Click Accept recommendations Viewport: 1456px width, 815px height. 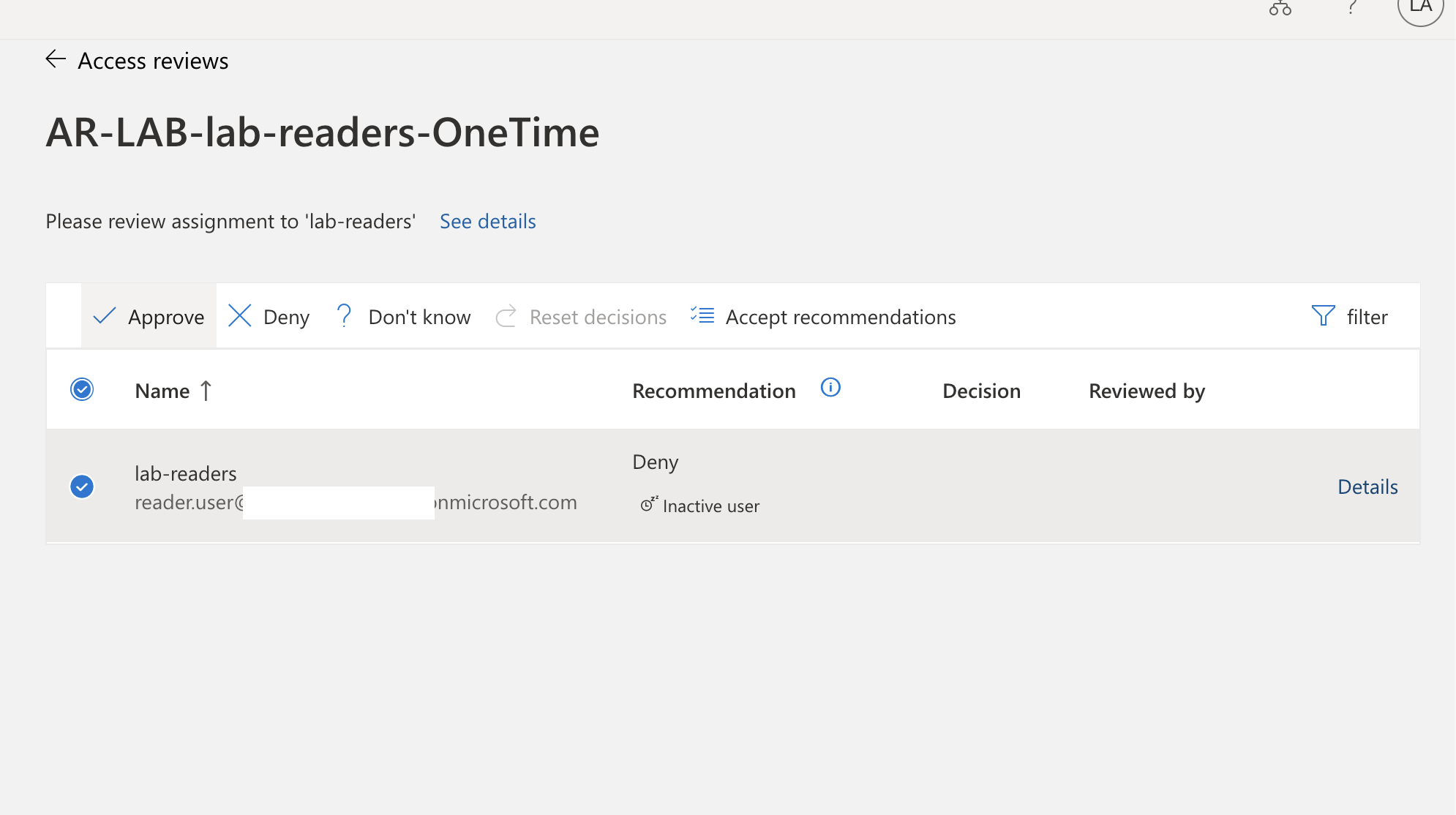tap(823, 317)
